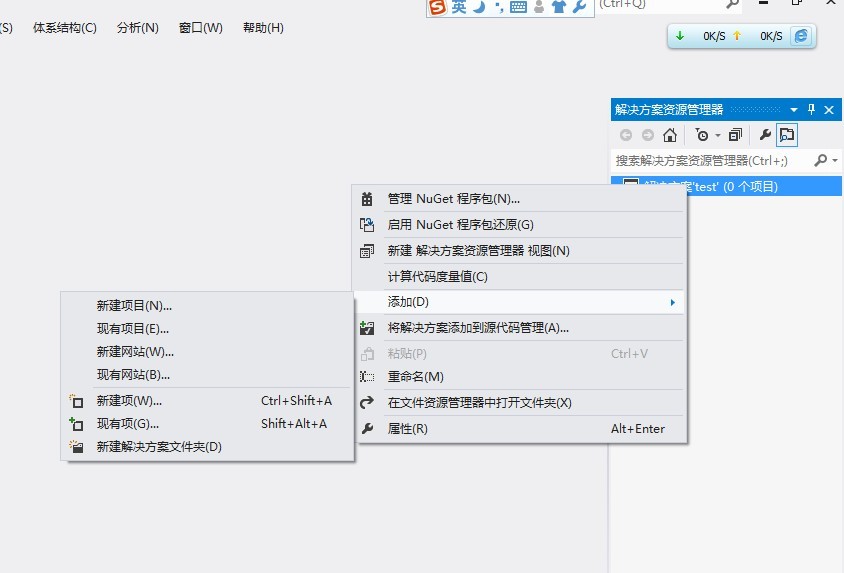Viewport: 844px width, 573px height.
Task: Choose 在文件资源管理器中打开文件夹(X)
Action: tap(519, 403)
